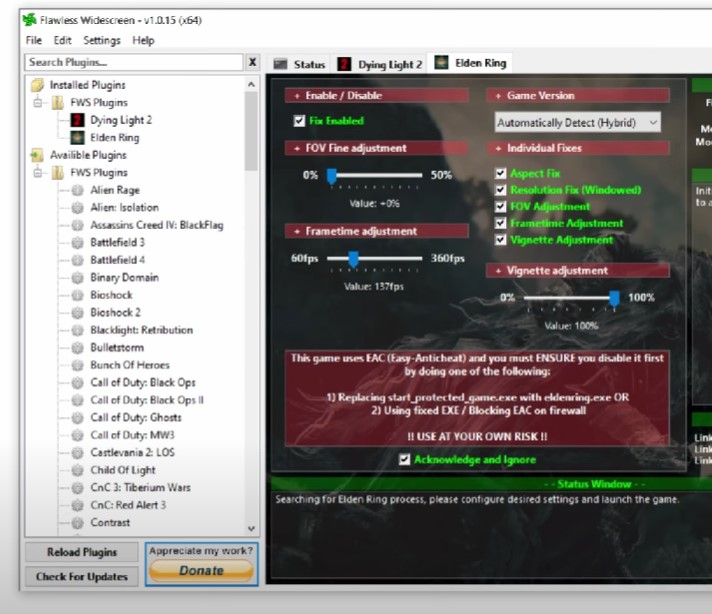
Task: Click the Assassins Creed IV: BlackFlag gear icon
Action: pyautogui.click(x=78, y=225)
